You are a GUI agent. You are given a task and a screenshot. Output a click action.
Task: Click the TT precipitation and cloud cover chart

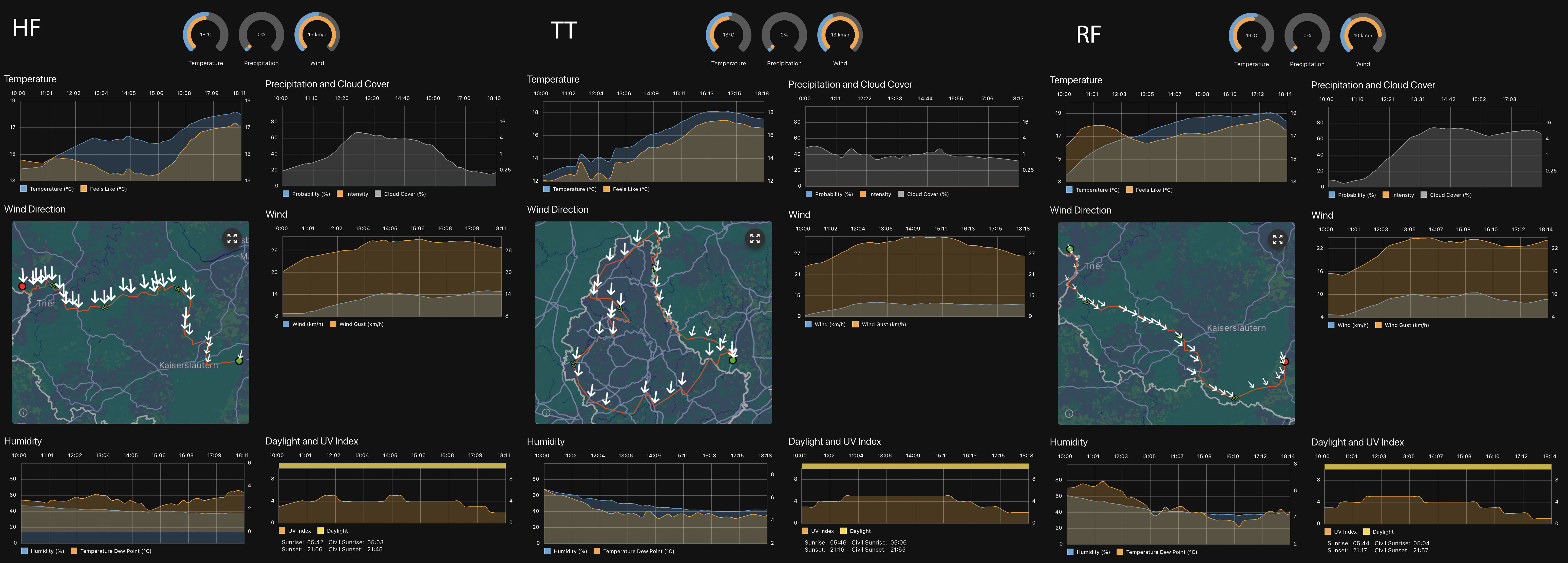coord(912,146)
